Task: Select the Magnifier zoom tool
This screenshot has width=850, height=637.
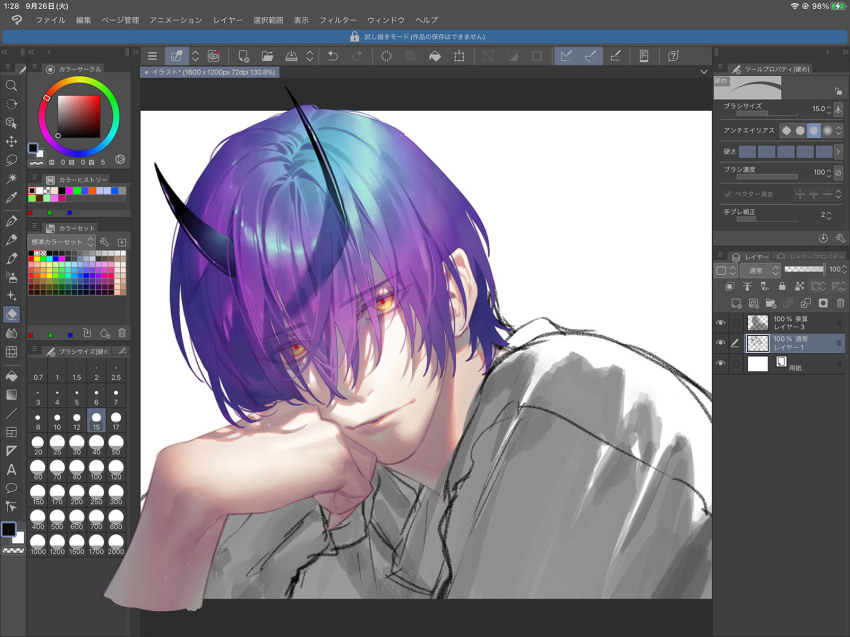Action: coord(11,86)
